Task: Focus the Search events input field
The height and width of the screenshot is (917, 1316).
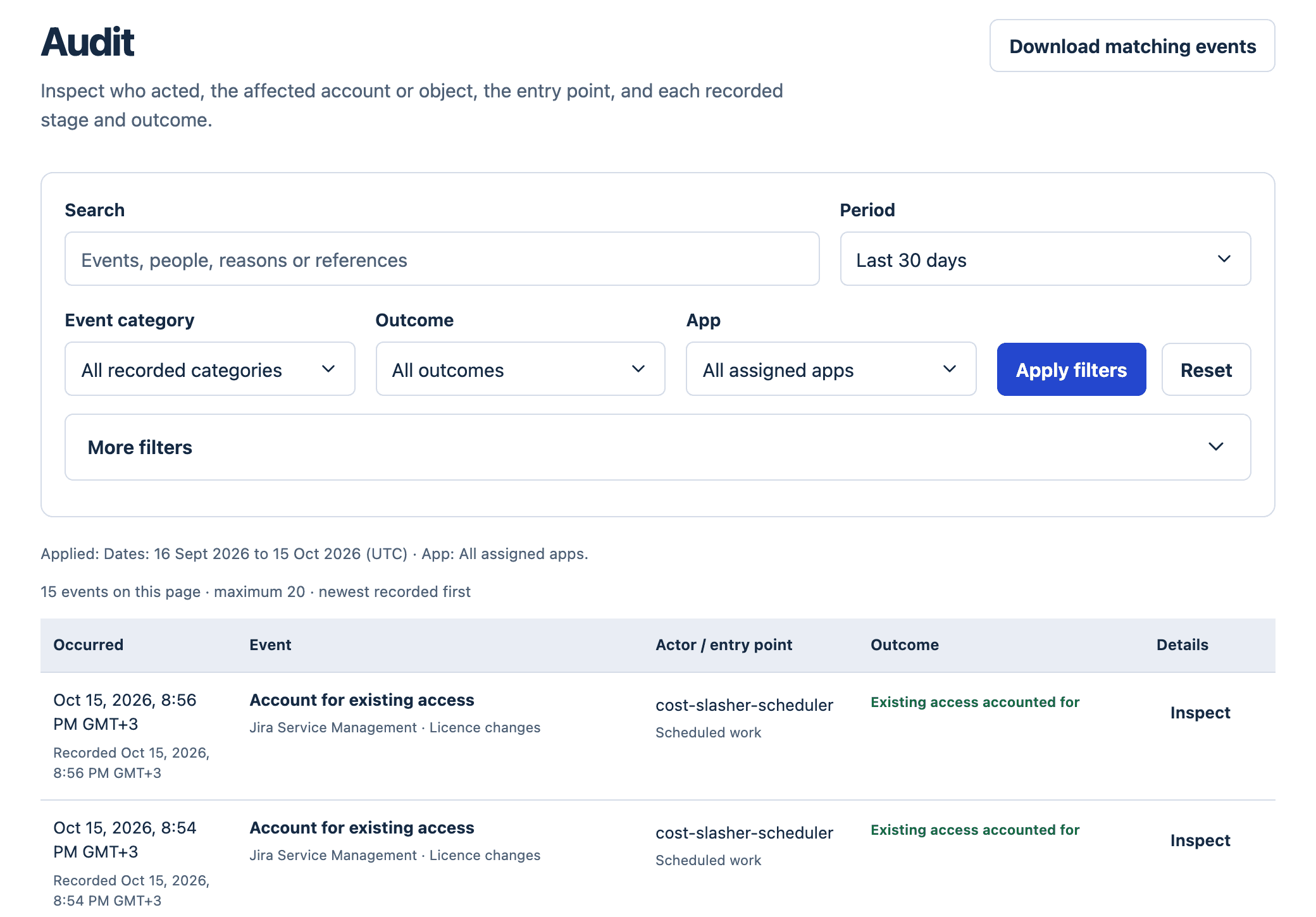Action: [442, 259]
